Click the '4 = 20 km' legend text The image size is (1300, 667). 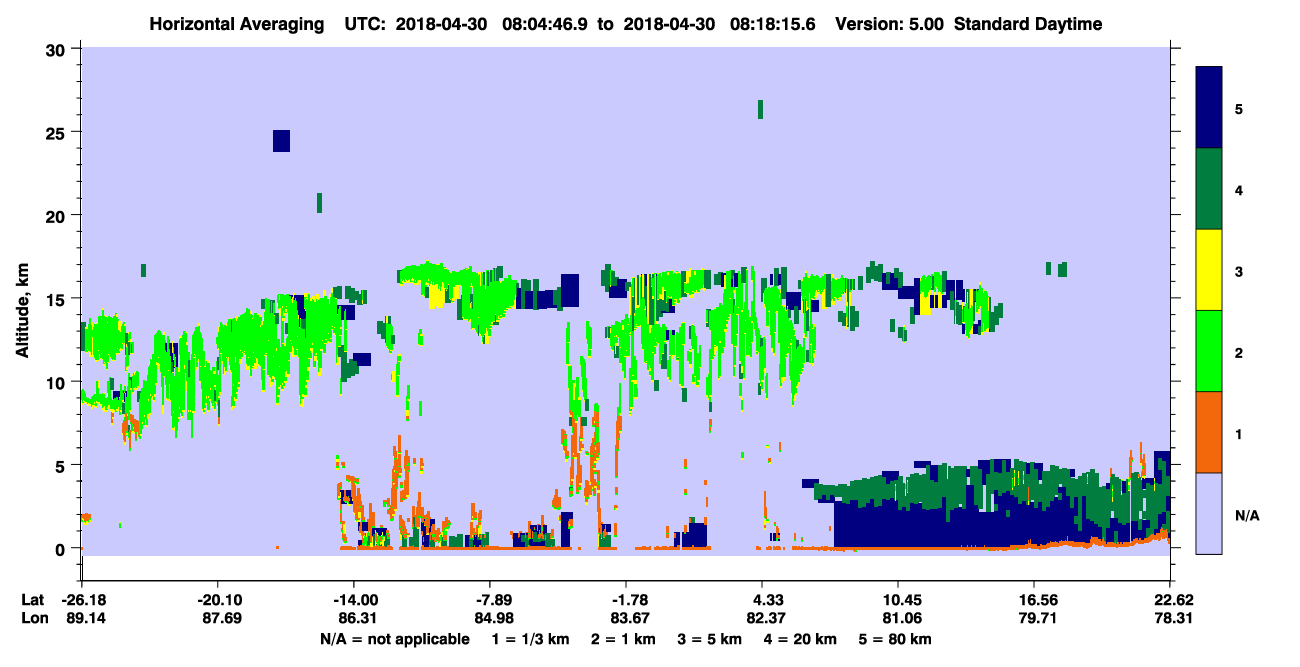(801, 639)
